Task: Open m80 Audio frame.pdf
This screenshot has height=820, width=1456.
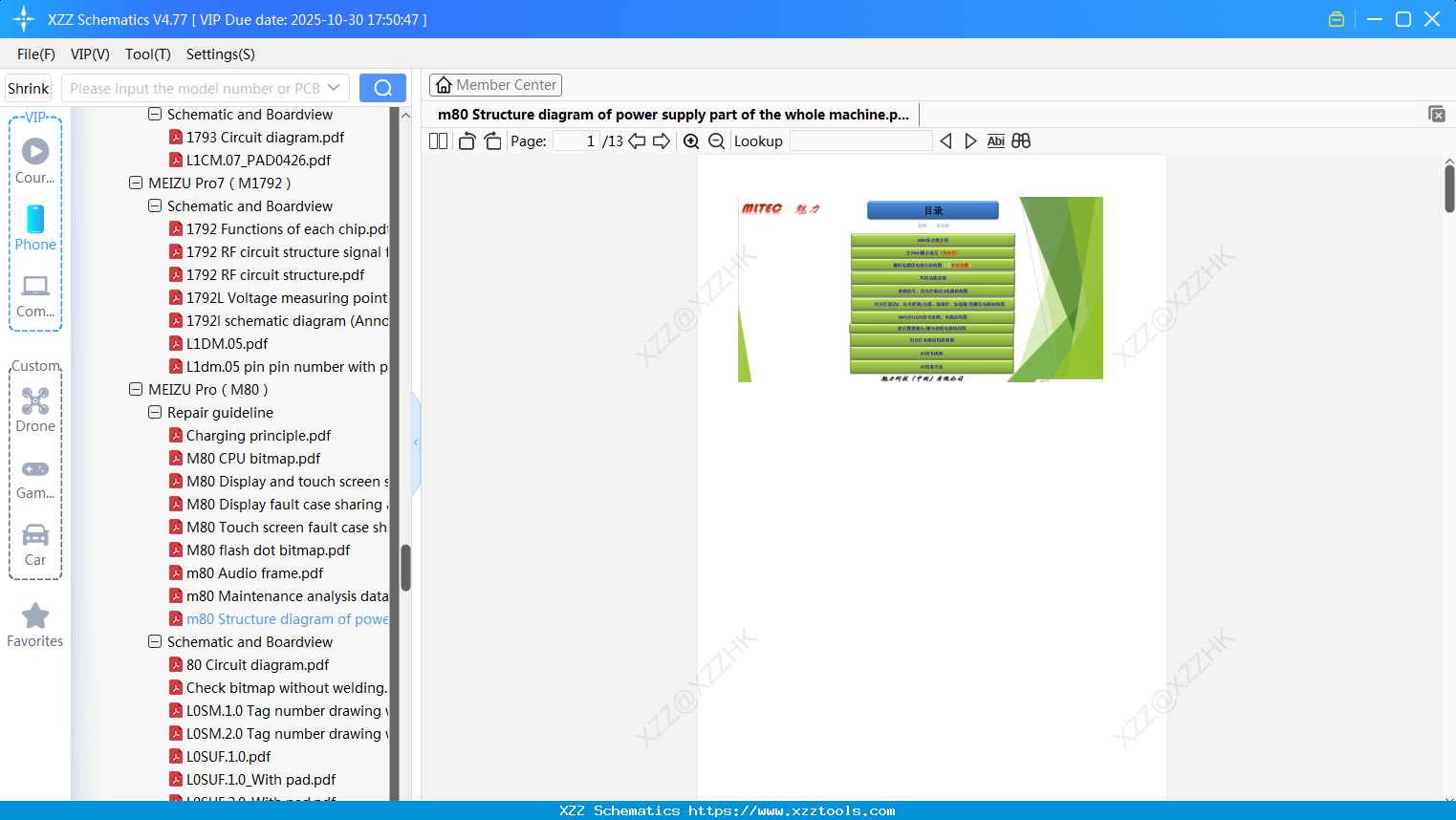Action: [x=254, y=572]
